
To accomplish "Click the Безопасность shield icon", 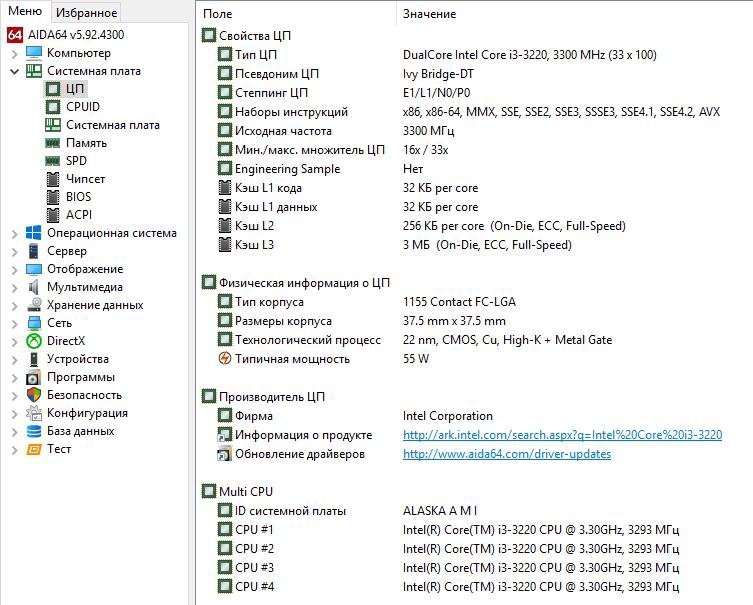I will pyautogui.click(x=34, y=395).
